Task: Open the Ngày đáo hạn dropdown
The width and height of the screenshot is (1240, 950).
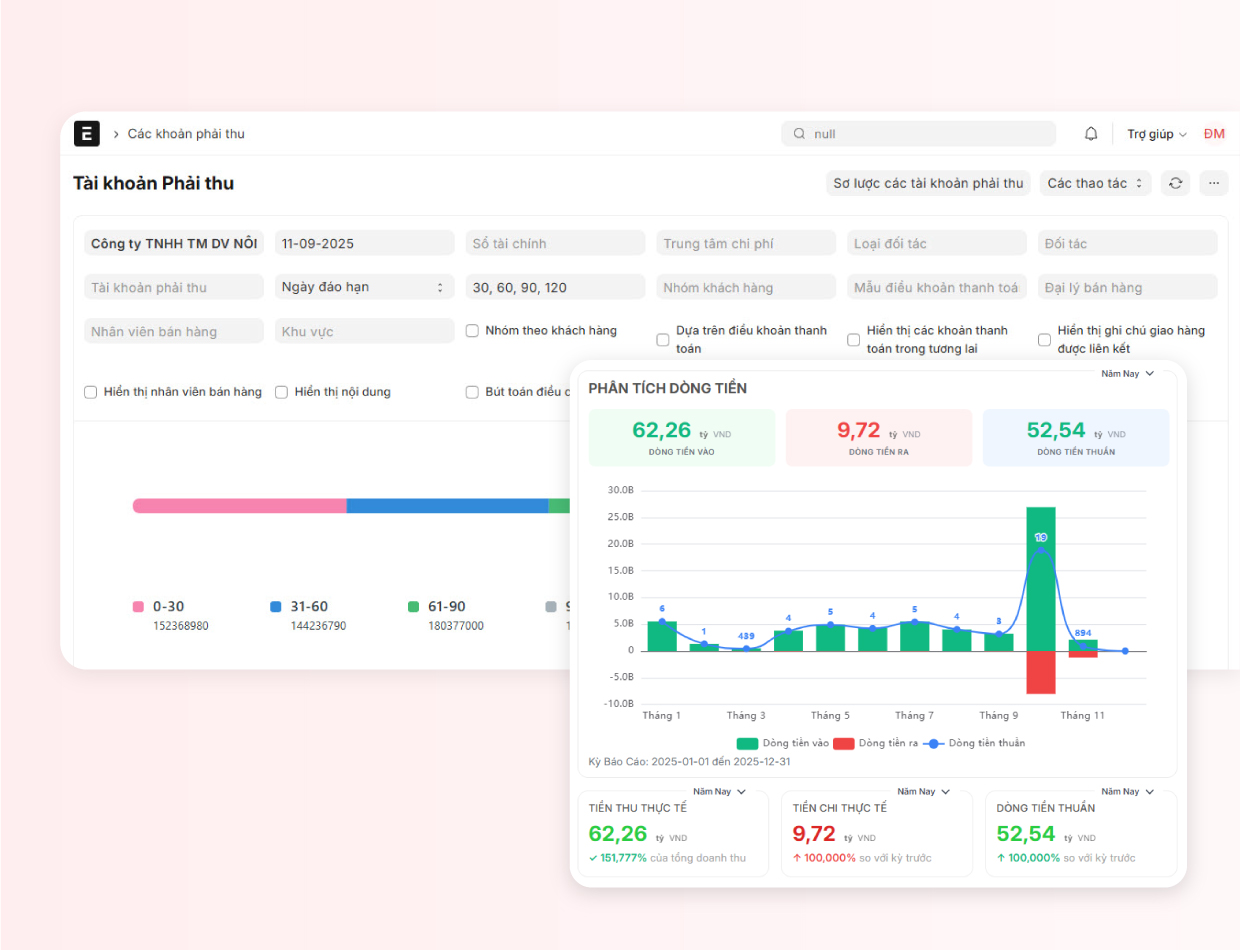Action: tap(360, 287)
